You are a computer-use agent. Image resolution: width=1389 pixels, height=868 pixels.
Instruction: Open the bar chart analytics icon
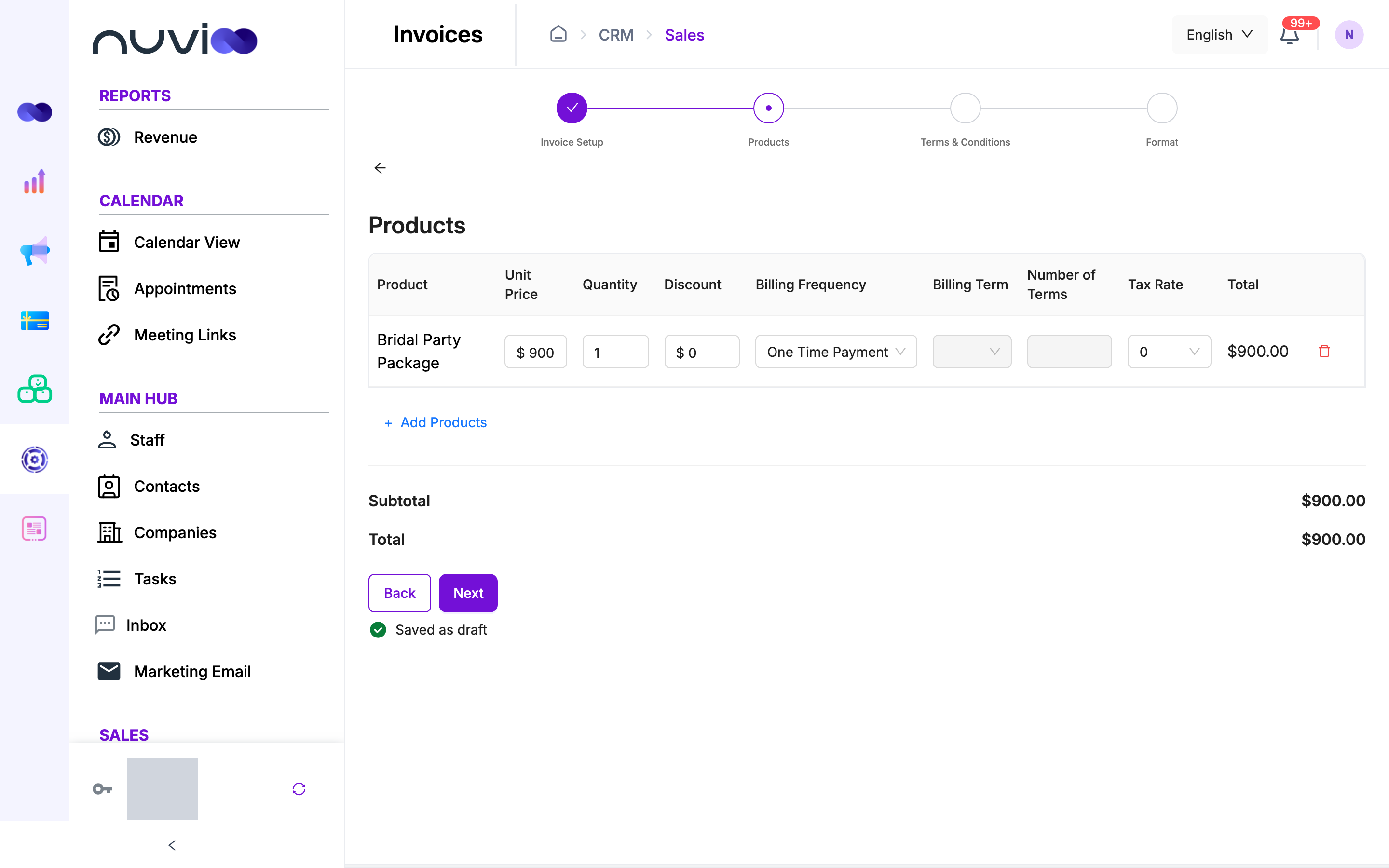[34, 181]
